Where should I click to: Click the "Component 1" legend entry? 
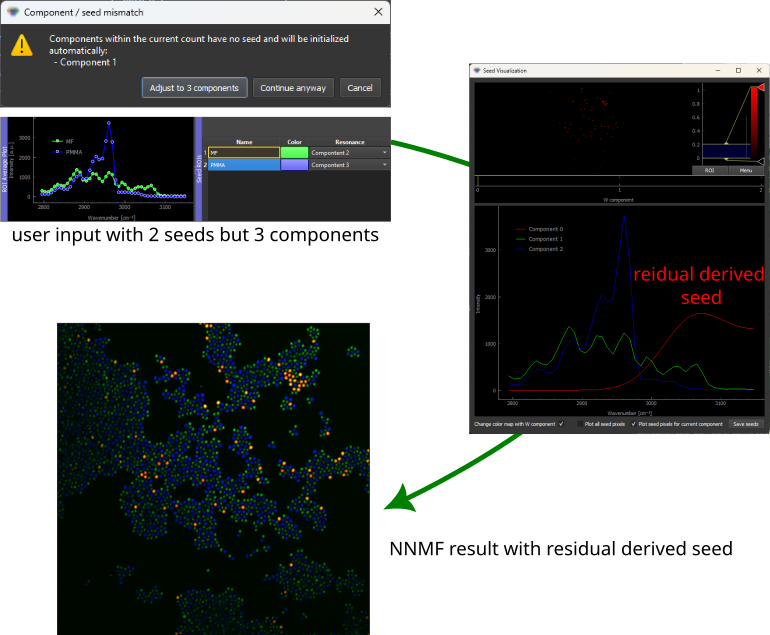click(x=539, y=239)
